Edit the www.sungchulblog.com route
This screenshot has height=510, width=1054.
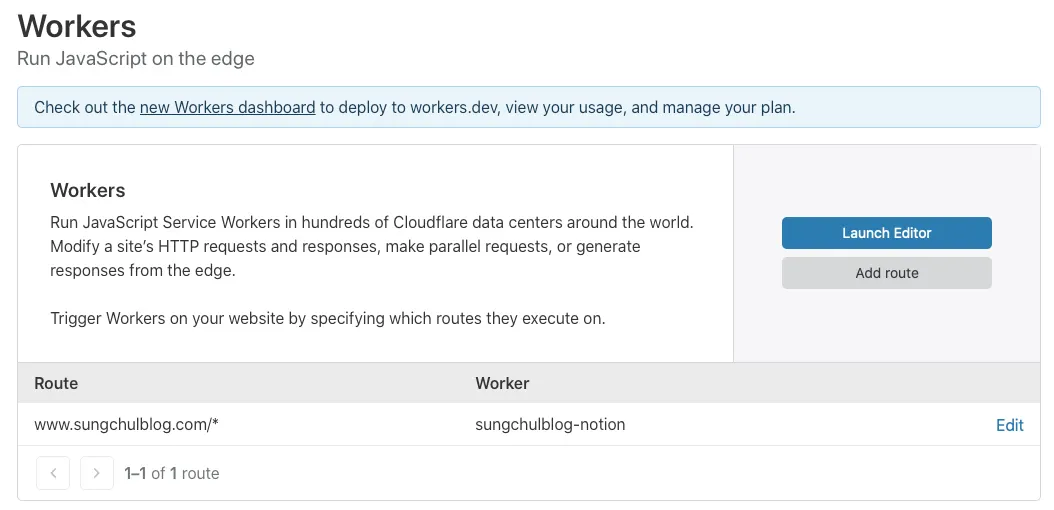point(1009,425)
